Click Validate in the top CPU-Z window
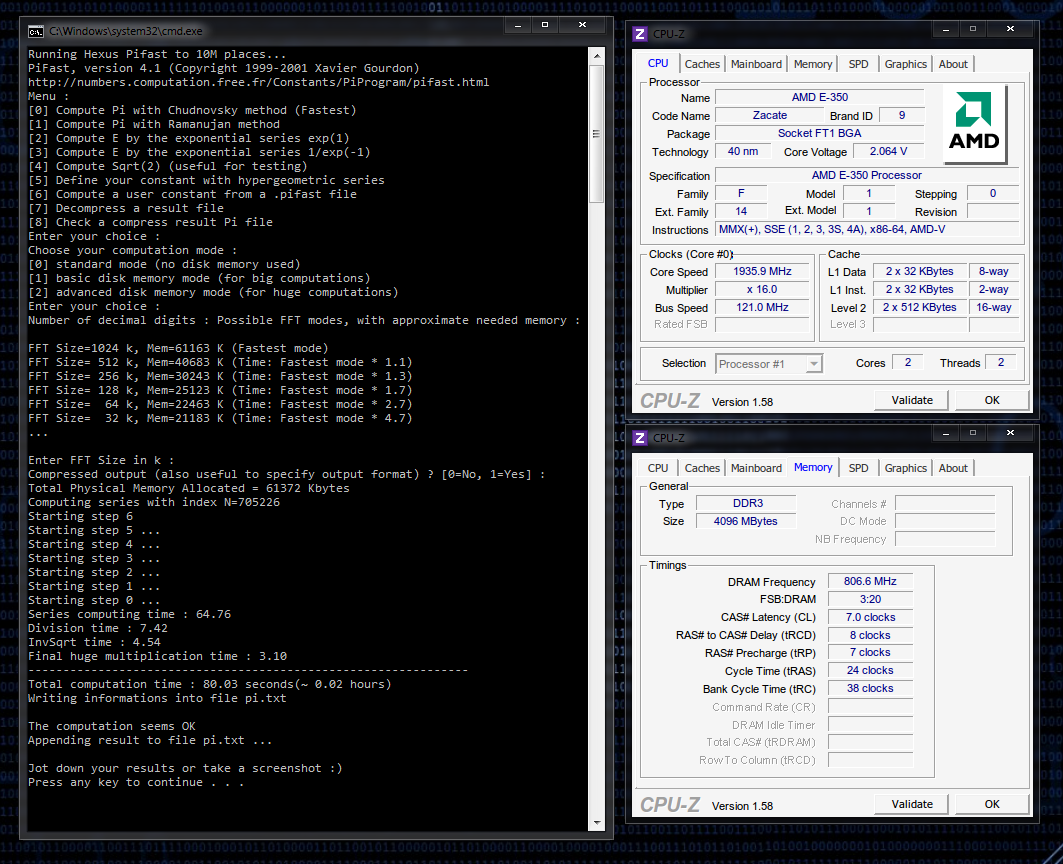1063x864 pixels. pos(912,400)
